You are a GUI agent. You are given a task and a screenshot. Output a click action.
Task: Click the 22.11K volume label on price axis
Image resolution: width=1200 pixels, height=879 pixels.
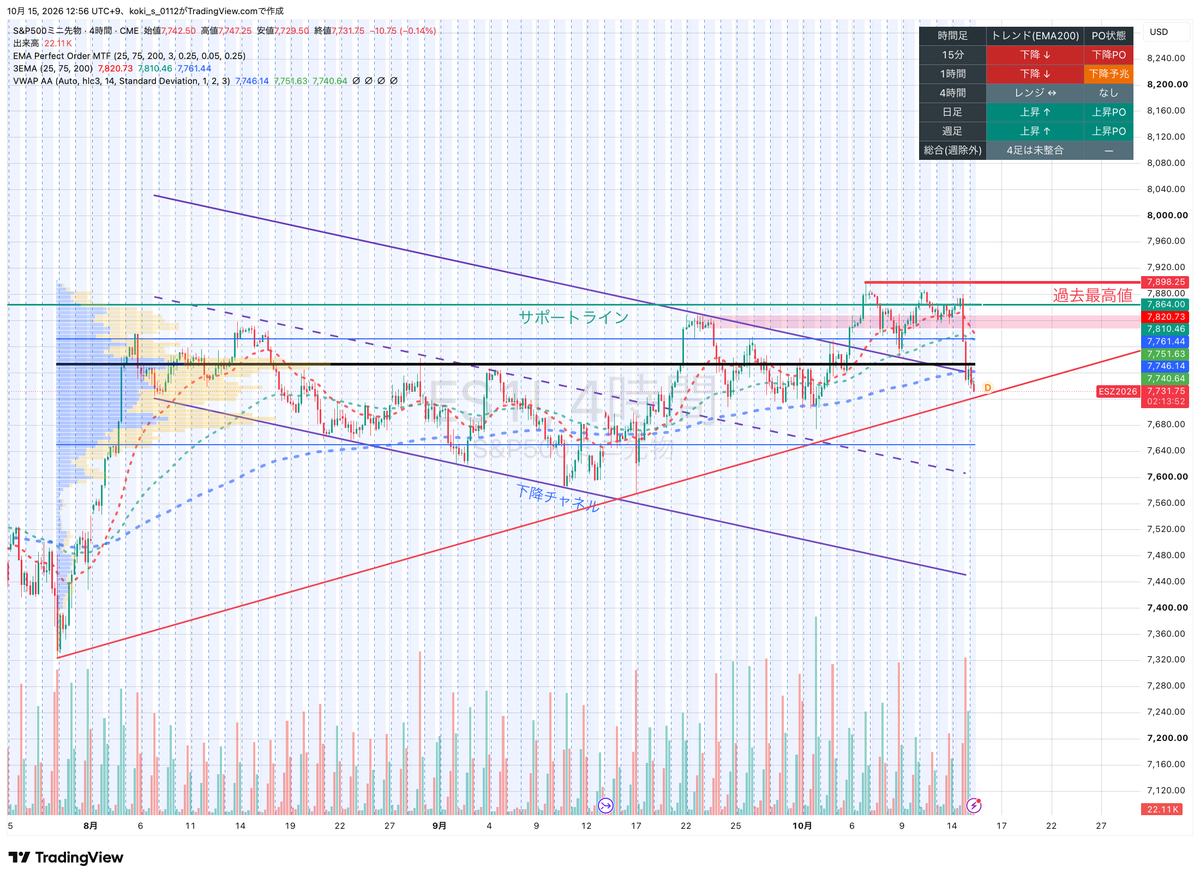coord(1164,809)
